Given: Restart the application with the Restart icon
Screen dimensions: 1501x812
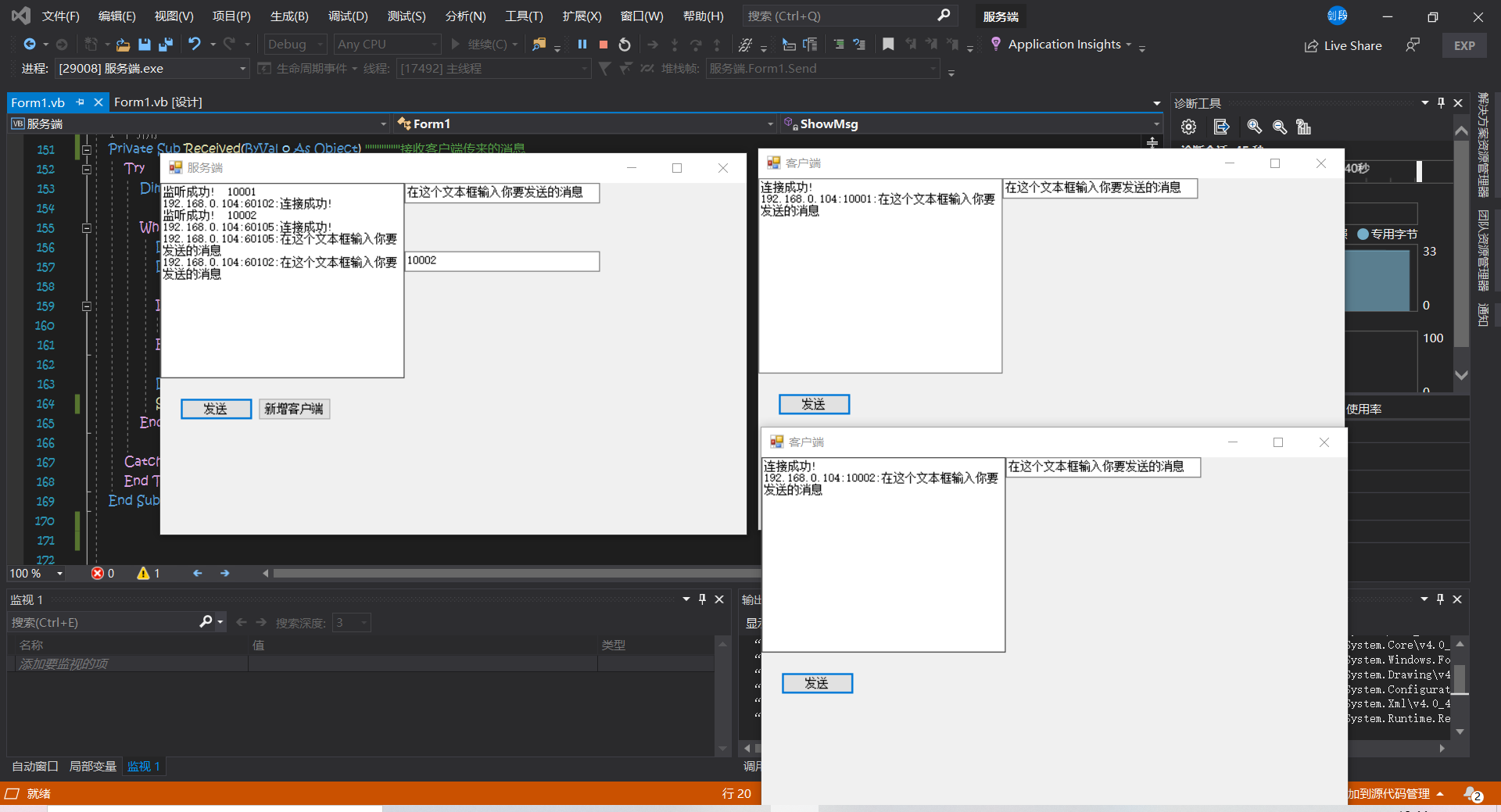Looking at the screenshot, I should 624,45.
